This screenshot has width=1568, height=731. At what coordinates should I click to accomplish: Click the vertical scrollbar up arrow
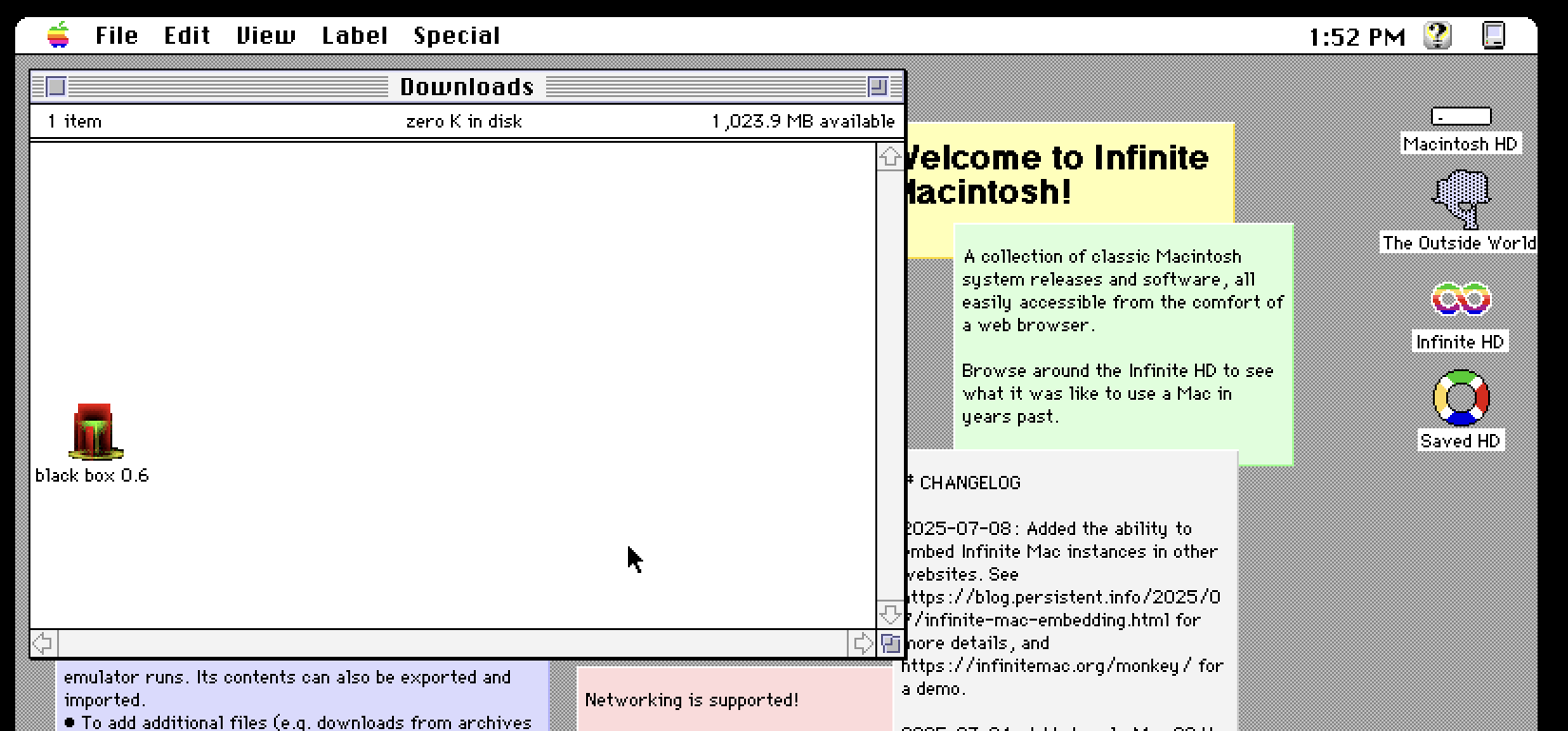[890, 157]
